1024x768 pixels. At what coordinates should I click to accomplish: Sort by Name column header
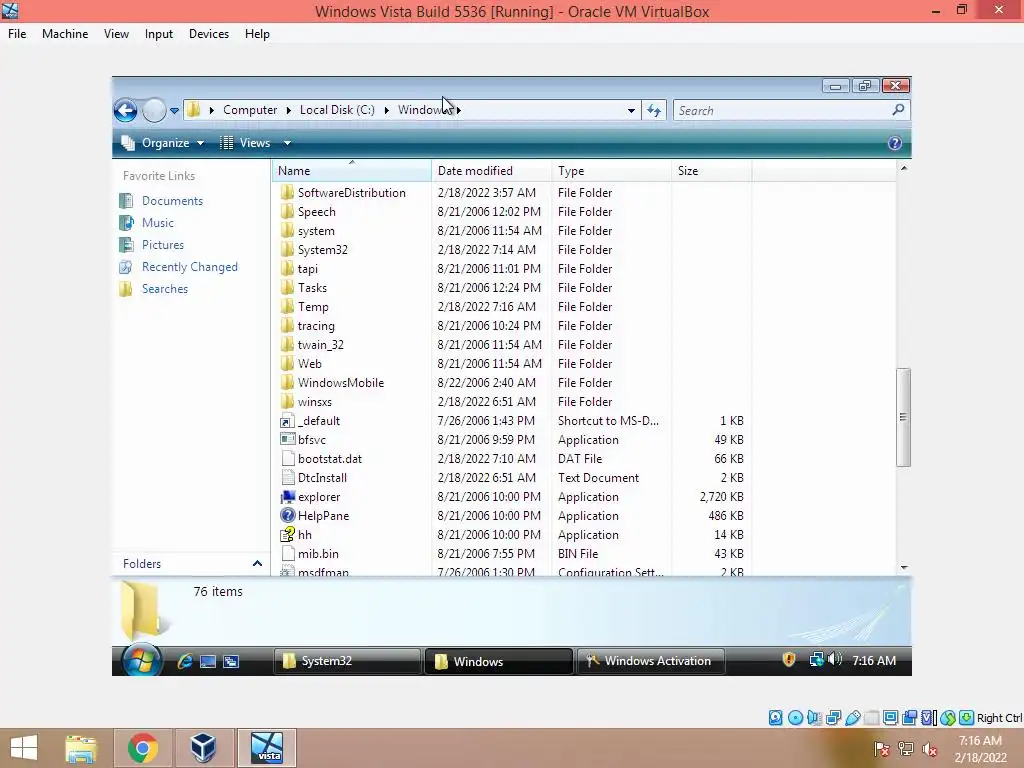point(351,170)
